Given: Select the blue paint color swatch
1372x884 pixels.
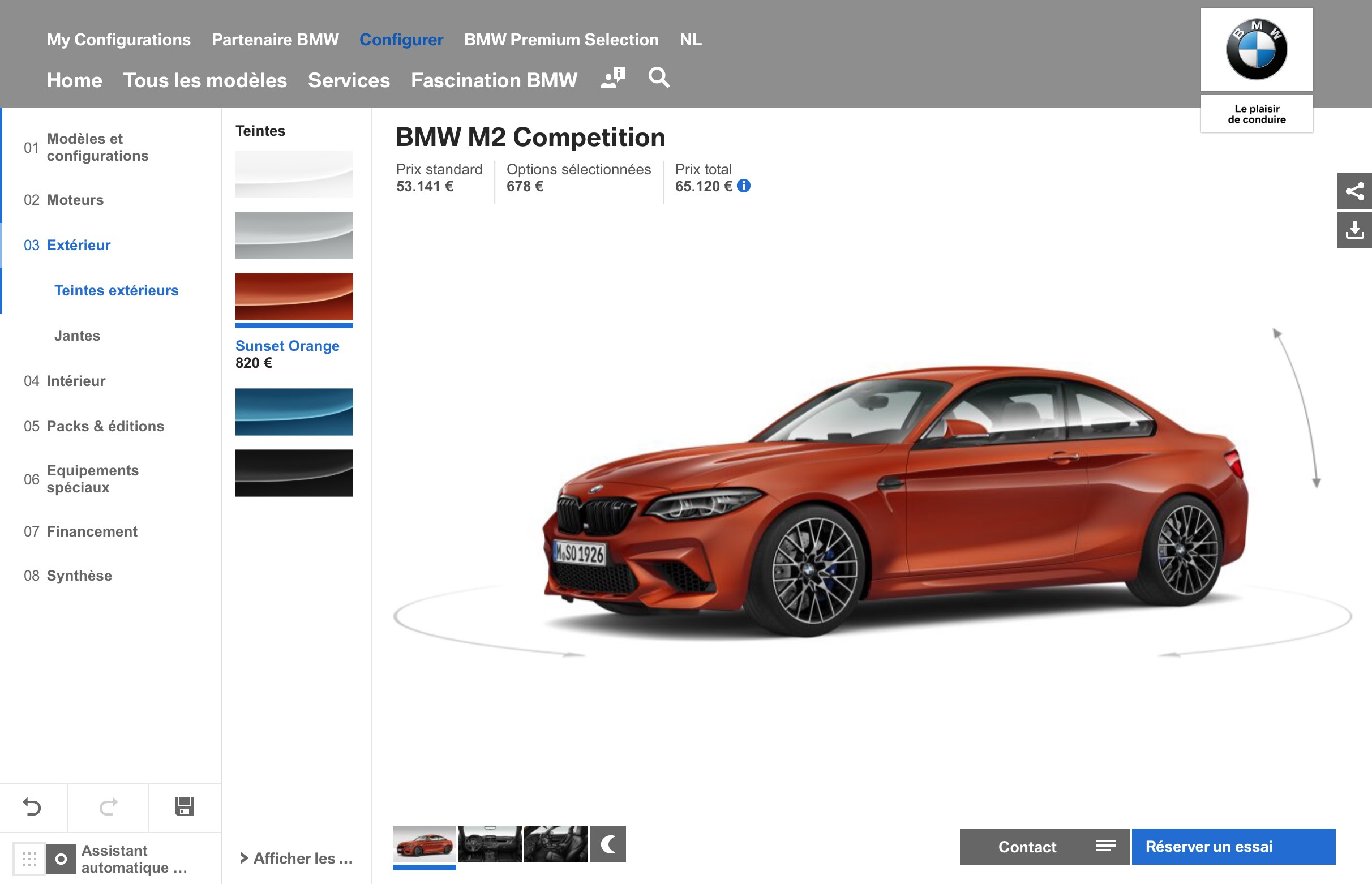Looking at the screenshot, I should (x=294, y=412).
